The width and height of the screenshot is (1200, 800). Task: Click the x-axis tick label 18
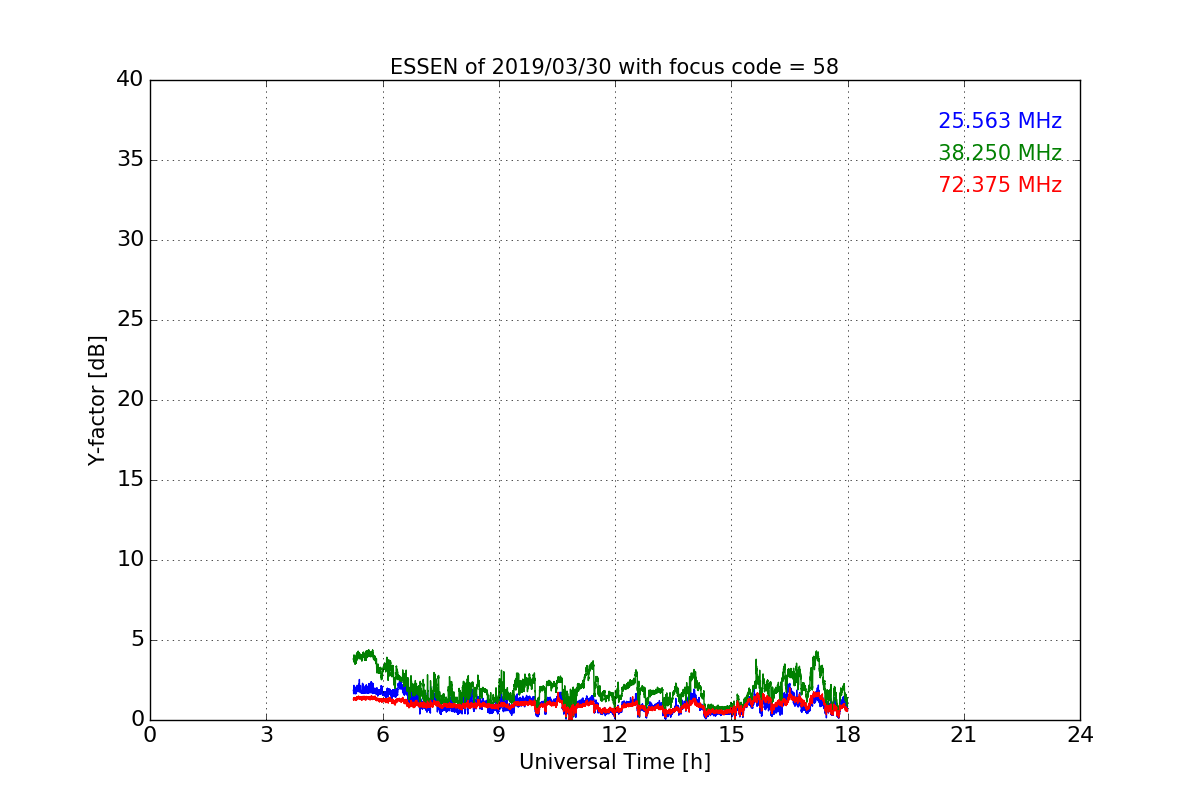(x=848, y=734)
